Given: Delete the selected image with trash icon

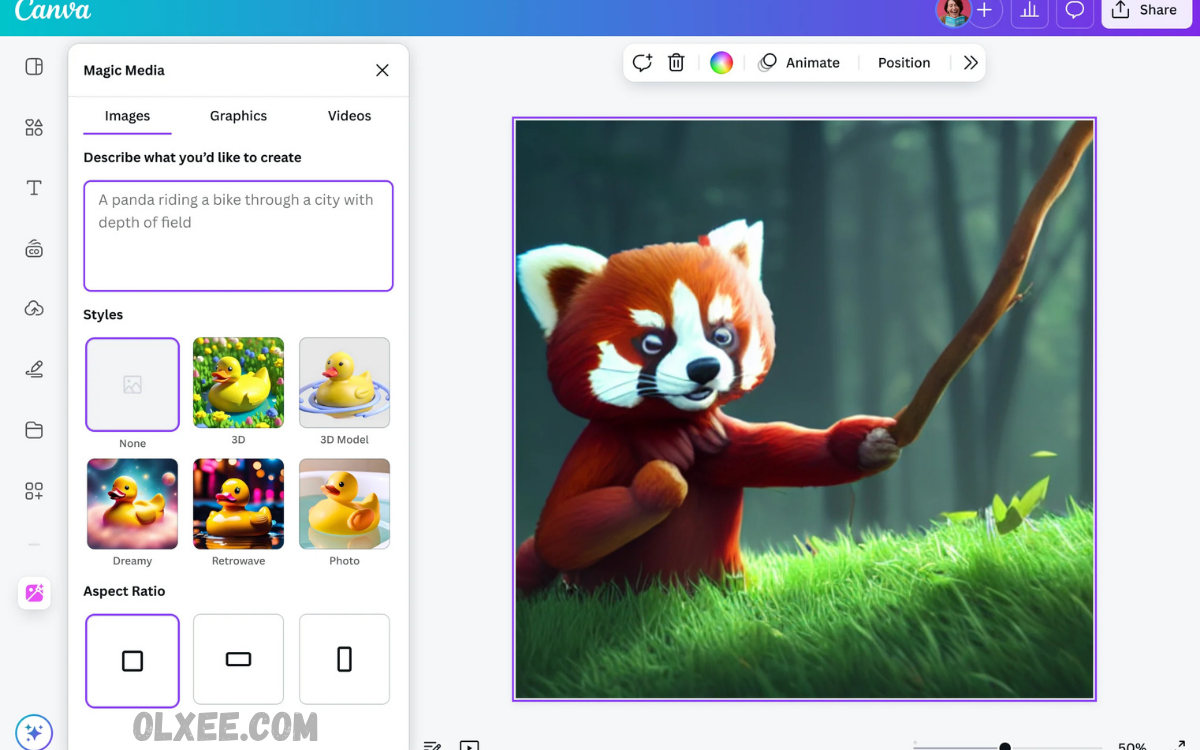Looking at the screenshot, I should tap(676, 62).
